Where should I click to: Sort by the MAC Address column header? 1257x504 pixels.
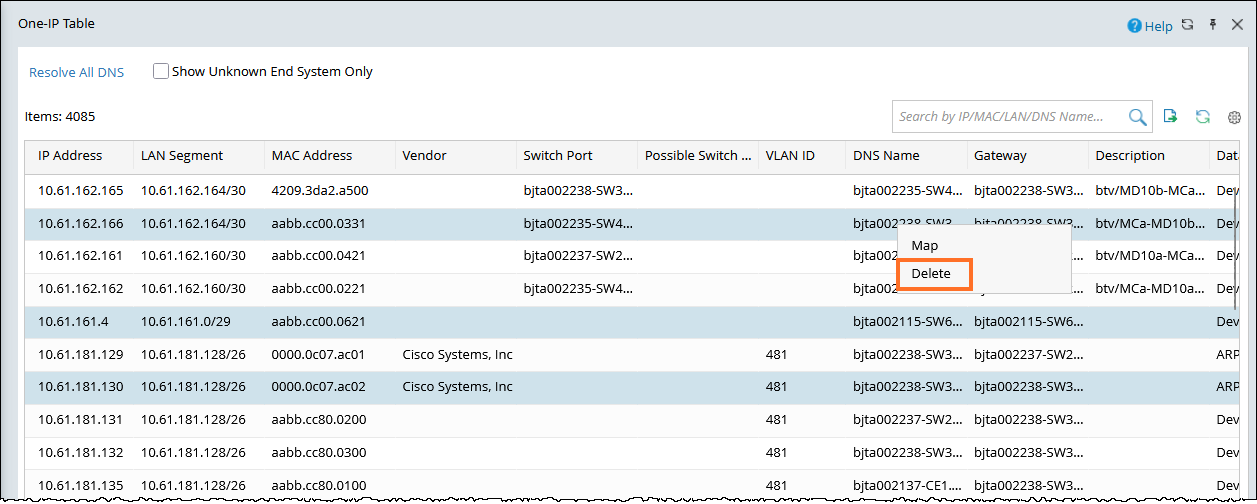(x=312, y=156)
